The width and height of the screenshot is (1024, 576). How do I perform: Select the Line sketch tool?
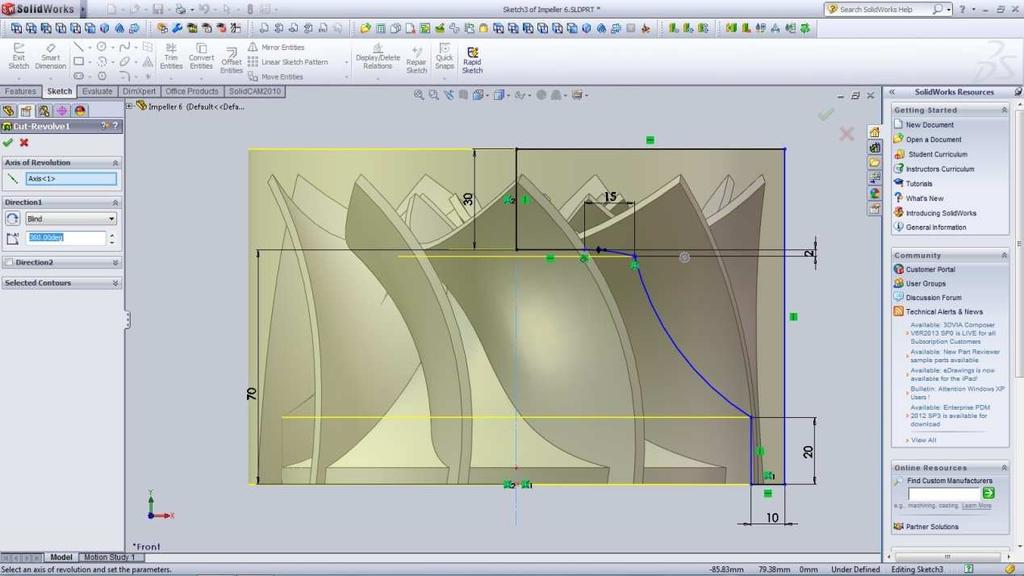(x=78, y=47)
